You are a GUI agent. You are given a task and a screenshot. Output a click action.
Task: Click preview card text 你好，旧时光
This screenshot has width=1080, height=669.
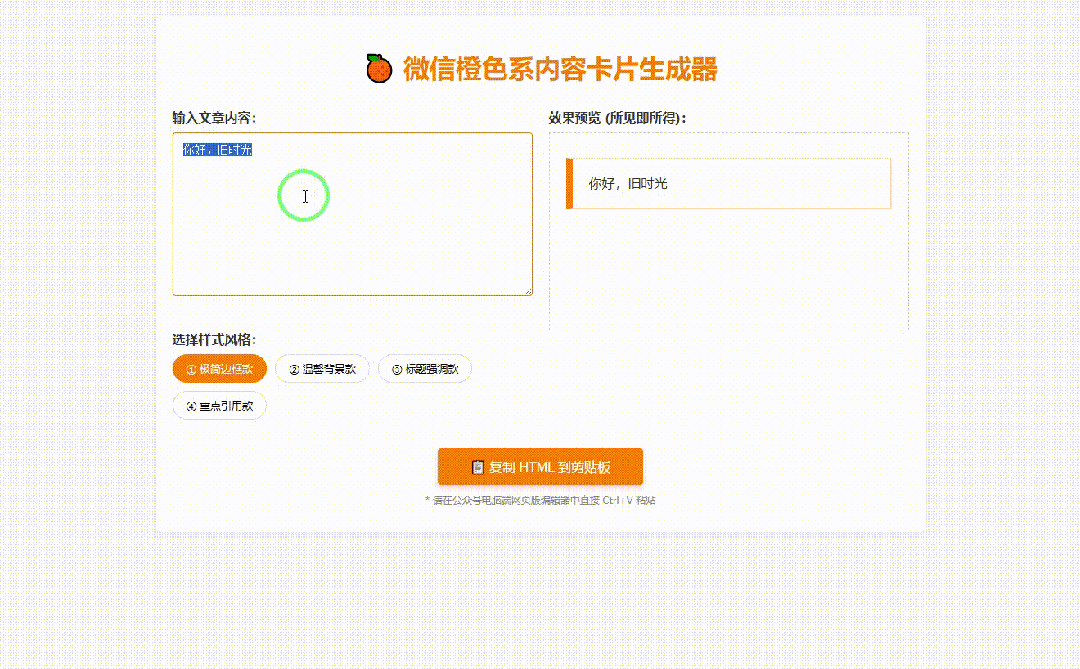(627, 184)
